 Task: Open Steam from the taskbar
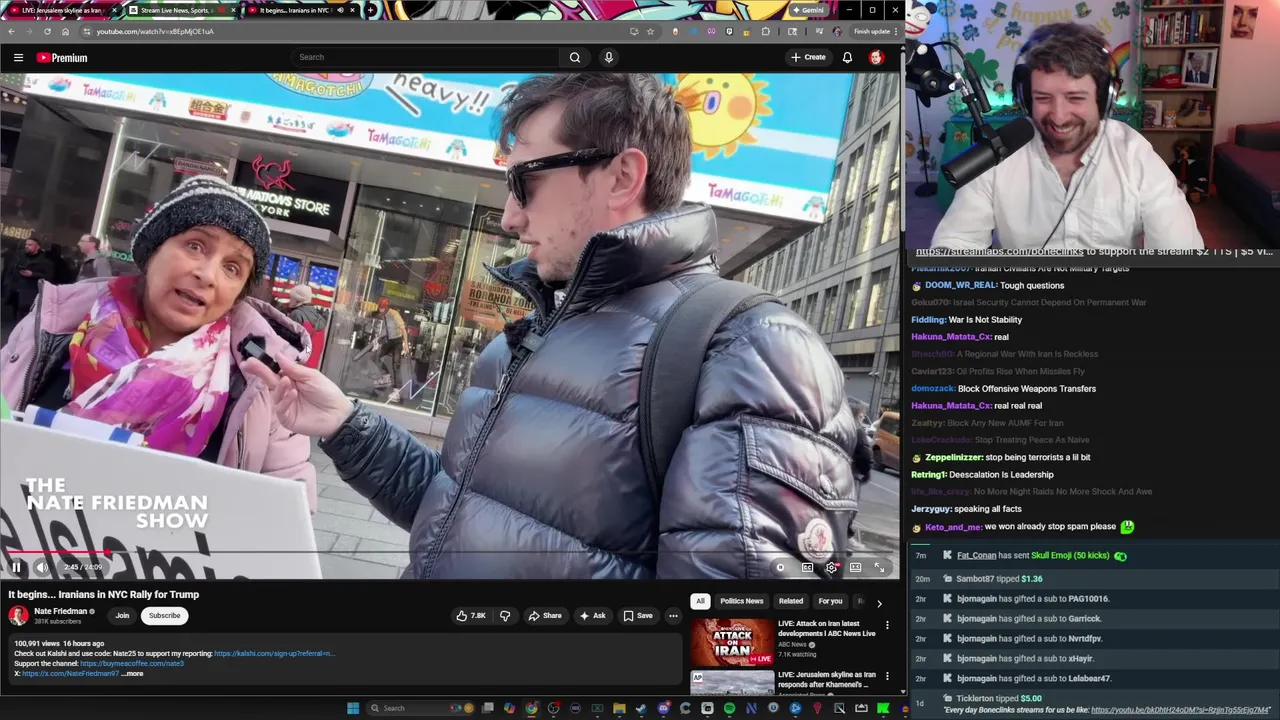pos(641,708)
